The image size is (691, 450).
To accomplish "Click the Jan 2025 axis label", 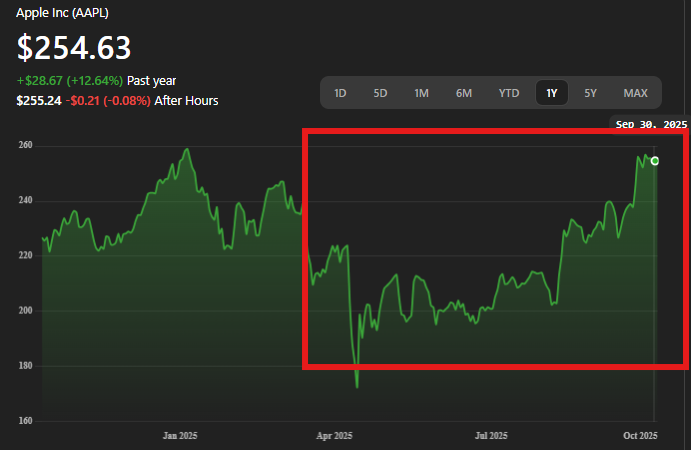I will (180, 435).
